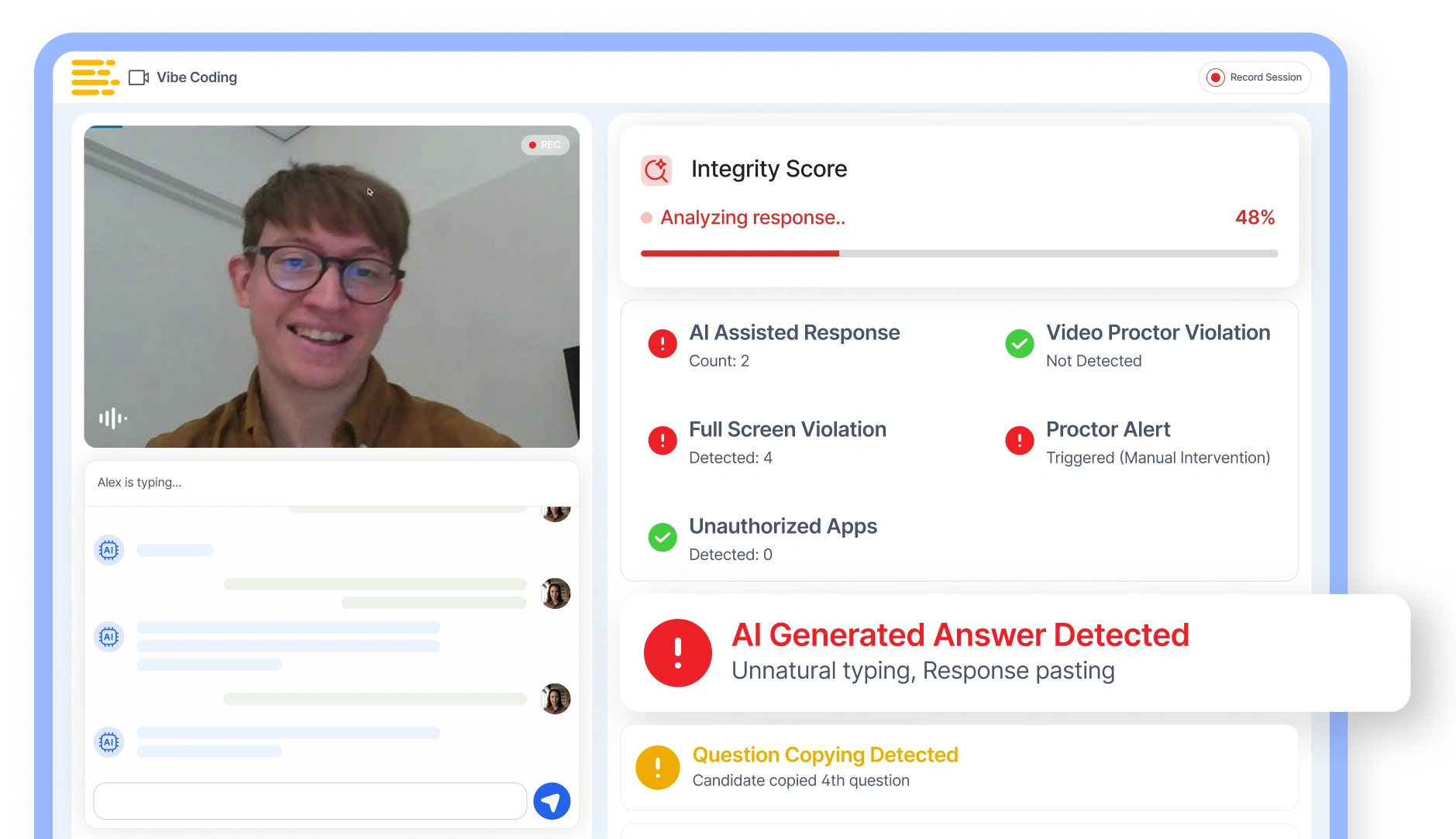Click Unnatural typing, Response pasting text
The image size is (1456, 839).
point(923,670)
